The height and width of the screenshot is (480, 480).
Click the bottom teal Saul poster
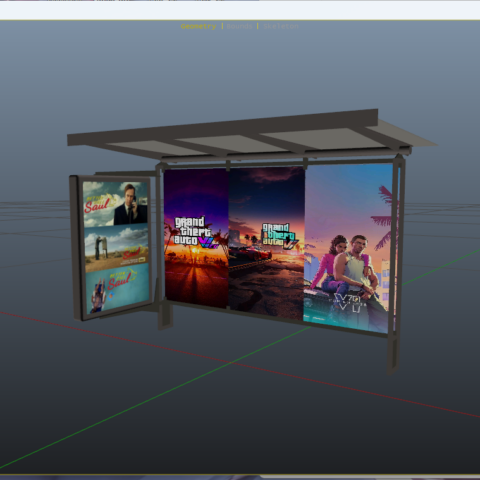[x=118, y=288]
